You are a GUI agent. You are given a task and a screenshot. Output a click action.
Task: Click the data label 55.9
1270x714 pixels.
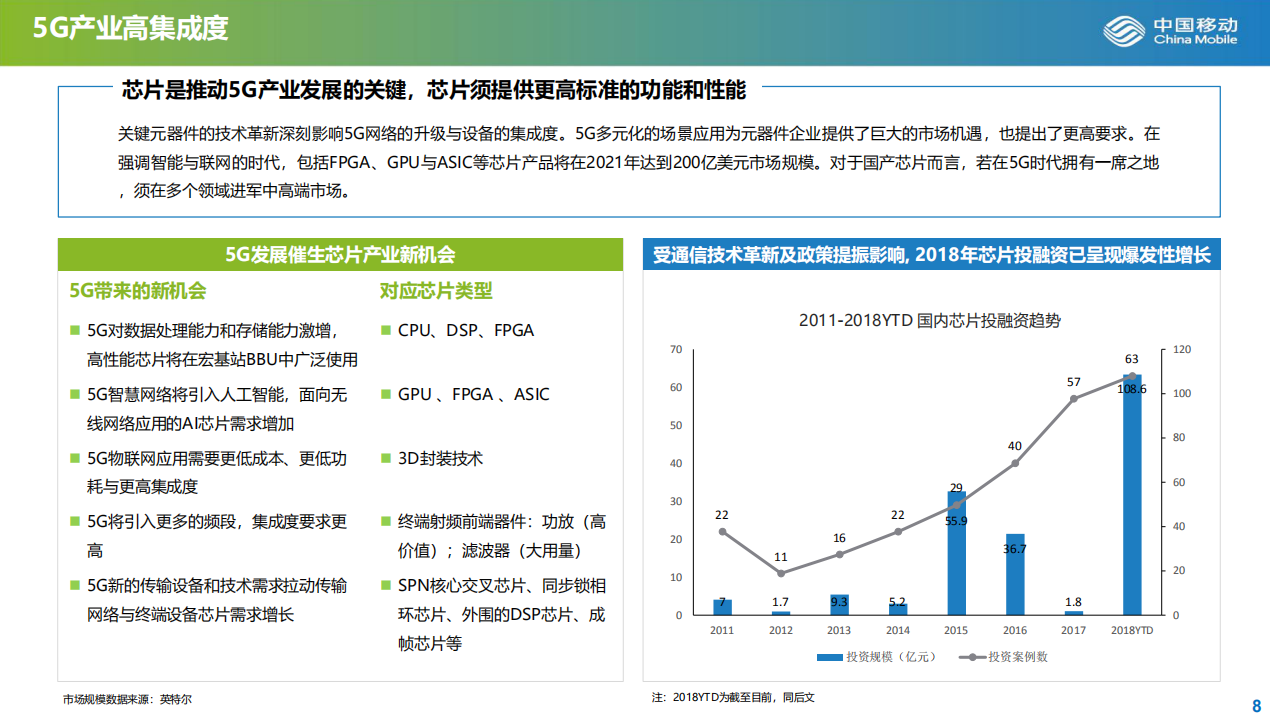pyautogui.click(x=956, y=520)
